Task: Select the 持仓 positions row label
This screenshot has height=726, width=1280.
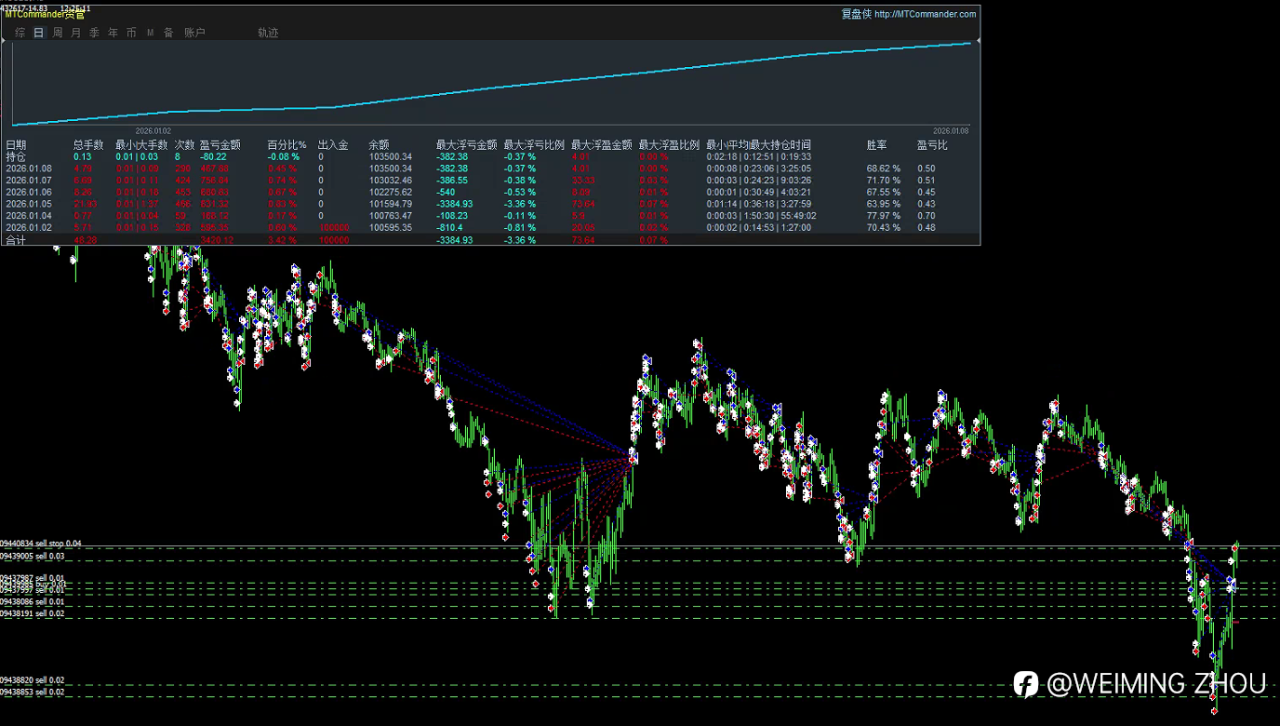Action: point(16,157)
